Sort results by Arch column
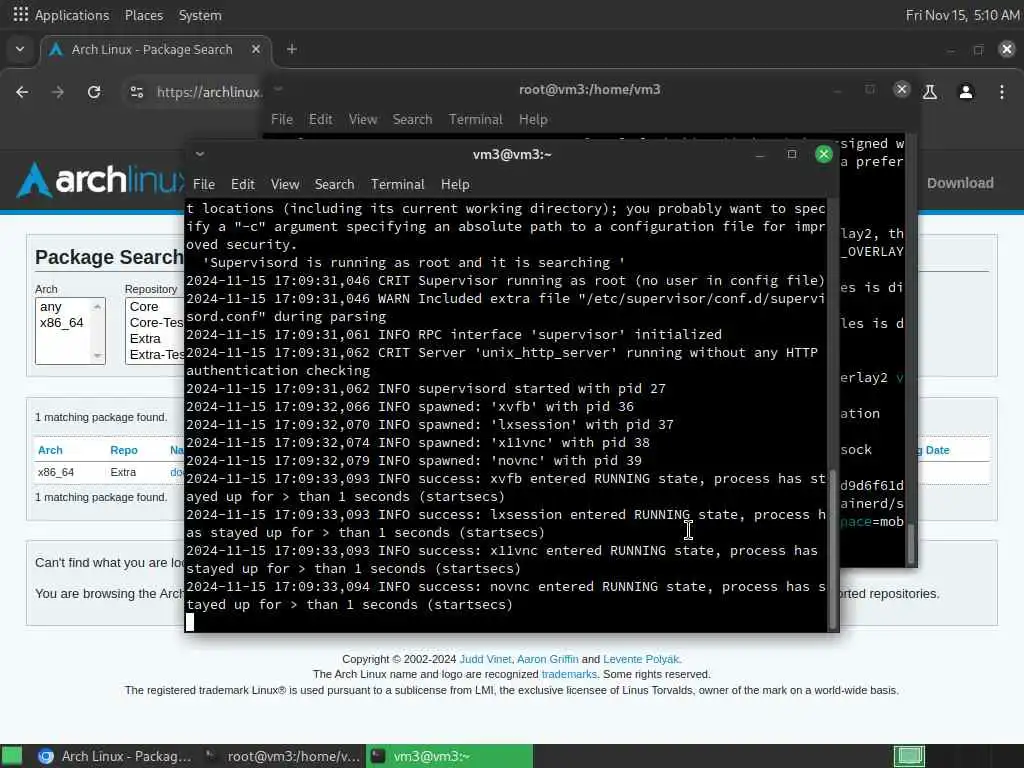The image size is (1024, 768). tap(50, 450)
